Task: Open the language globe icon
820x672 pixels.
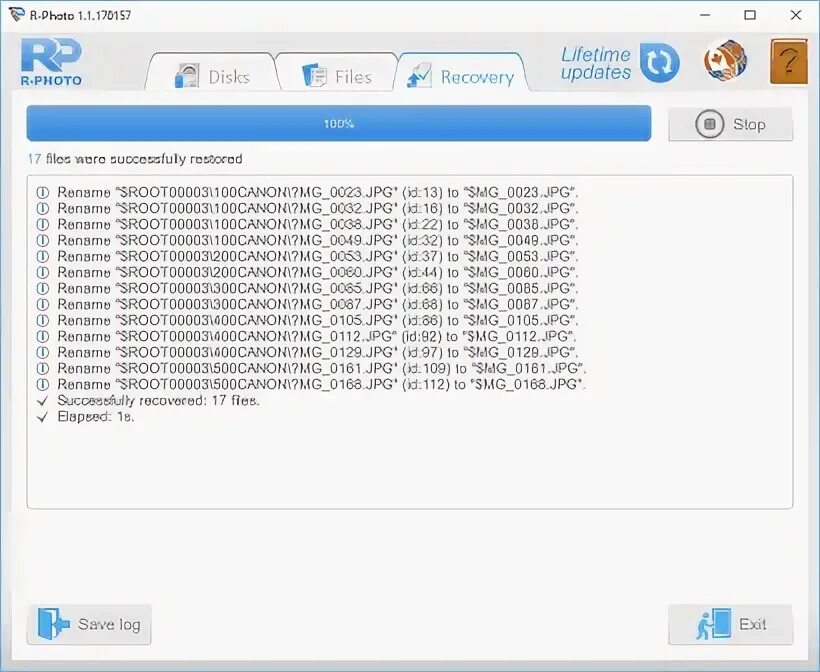Action: click(x=725, y=61)
